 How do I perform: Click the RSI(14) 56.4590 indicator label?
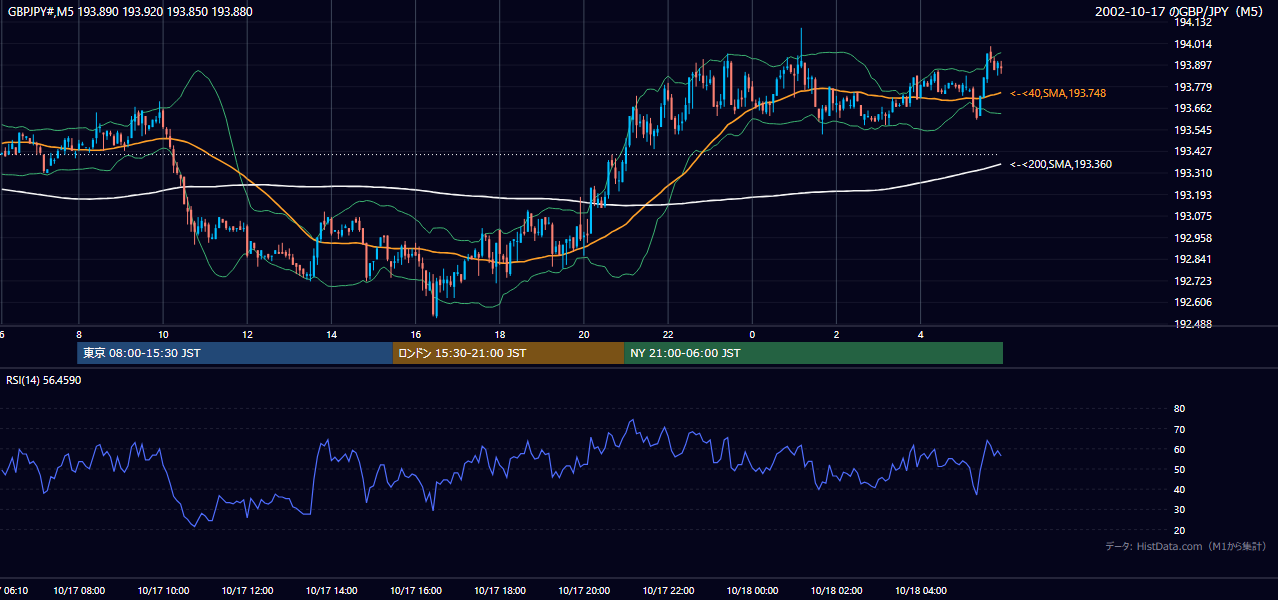(x=44, y=380)
